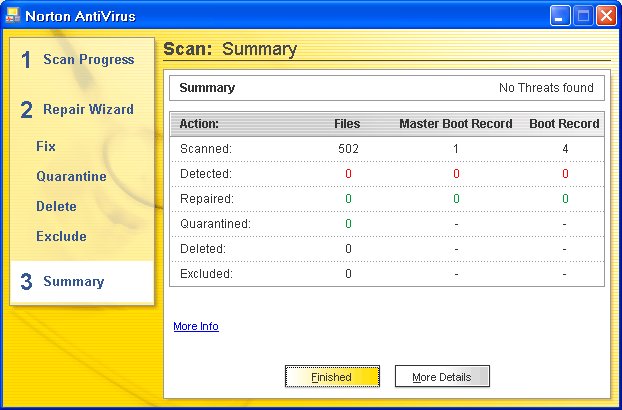The height and width of the screenshot is (410, 622).
Task: Close the Norton AntiVirus window
Action: 607,16
